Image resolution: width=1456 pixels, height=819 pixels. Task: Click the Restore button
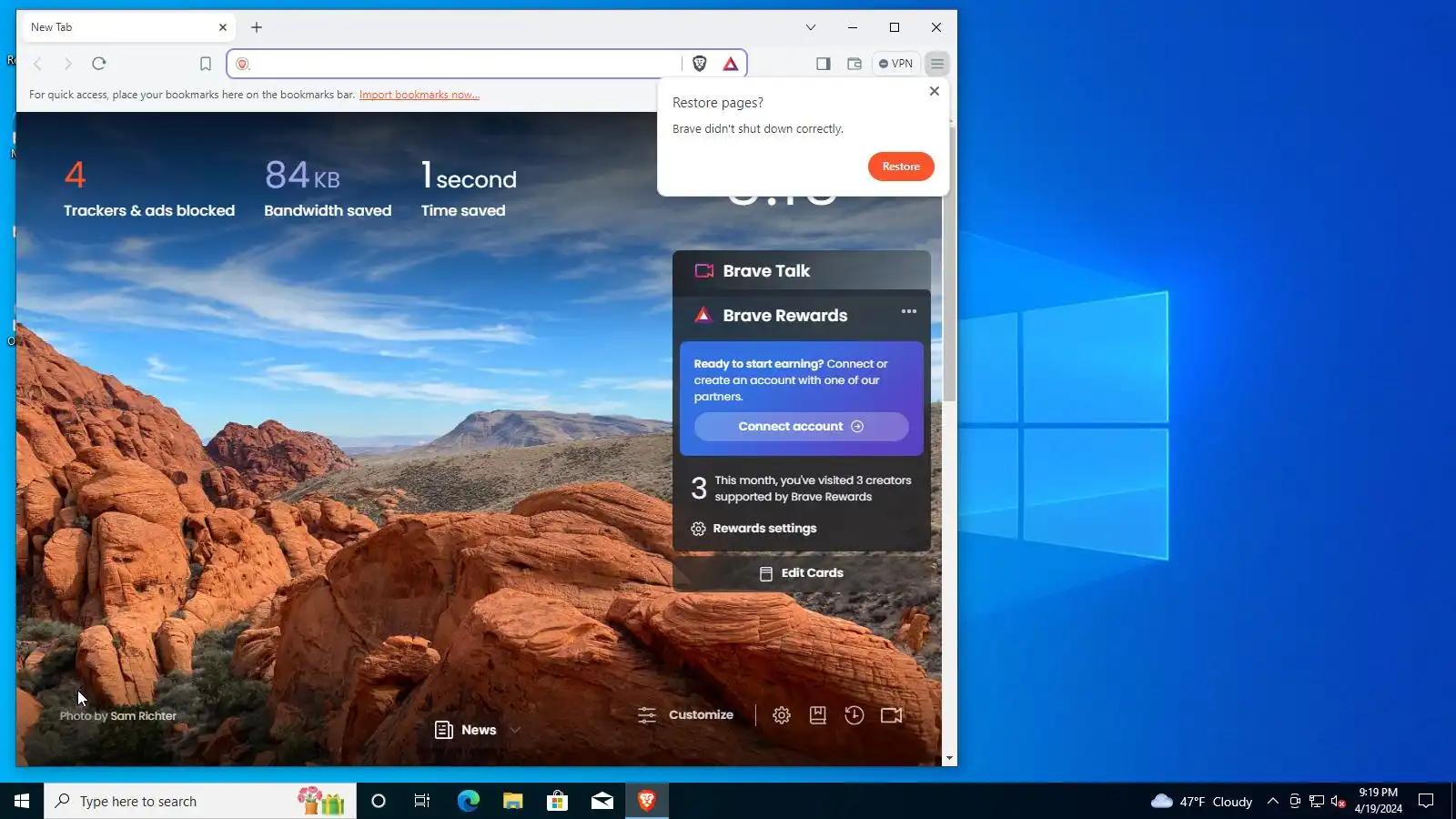[901, 167]
